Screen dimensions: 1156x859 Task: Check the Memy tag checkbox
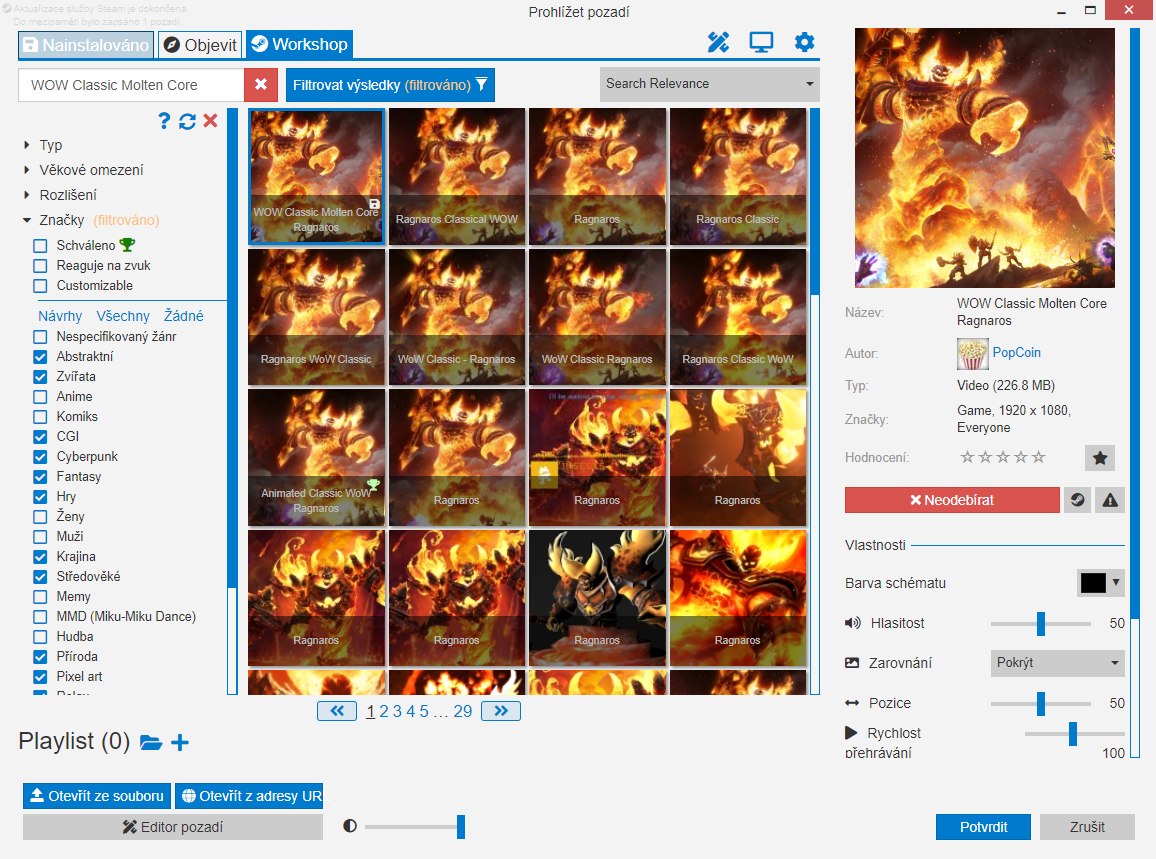41,597
